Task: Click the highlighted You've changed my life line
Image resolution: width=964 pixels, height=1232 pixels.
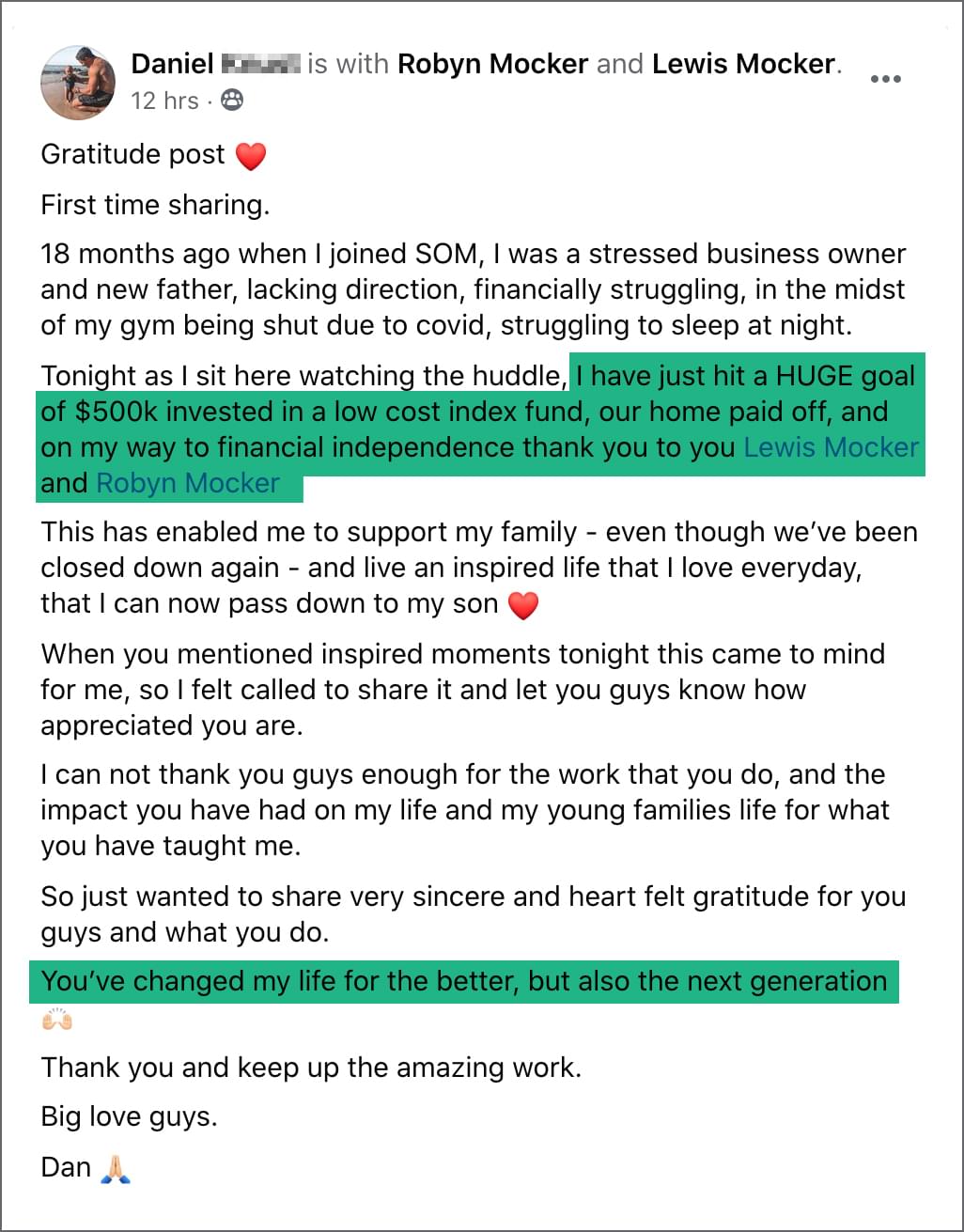Action: point(464,981)
